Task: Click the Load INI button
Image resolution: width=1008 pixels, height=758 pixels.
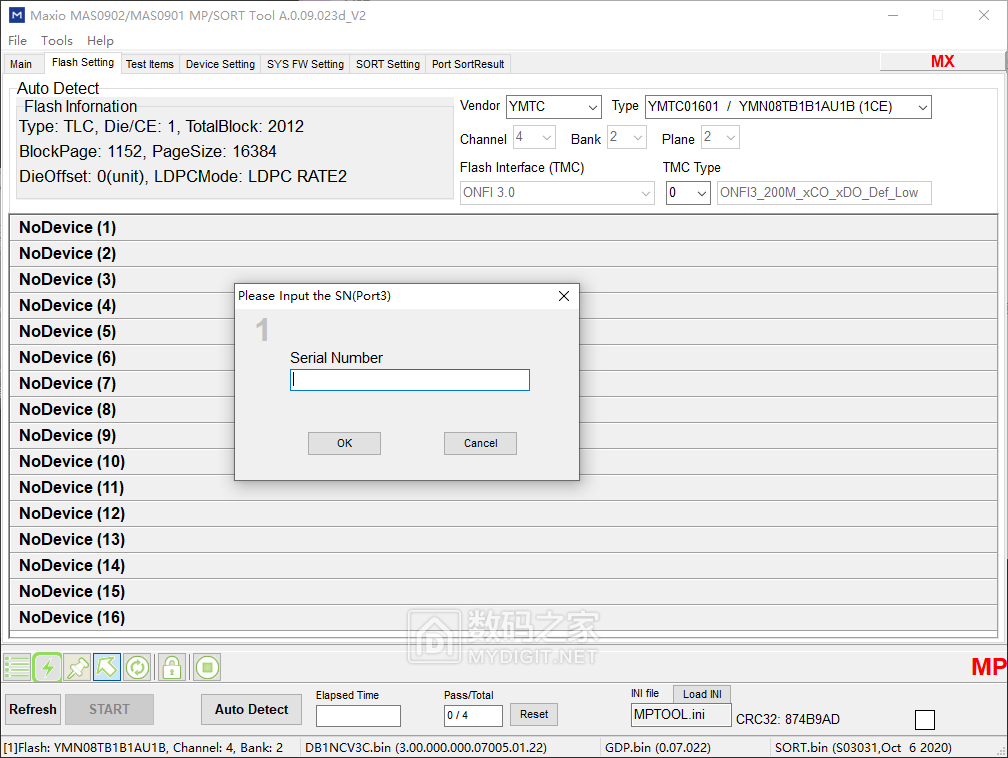Action: pos(702,694)
